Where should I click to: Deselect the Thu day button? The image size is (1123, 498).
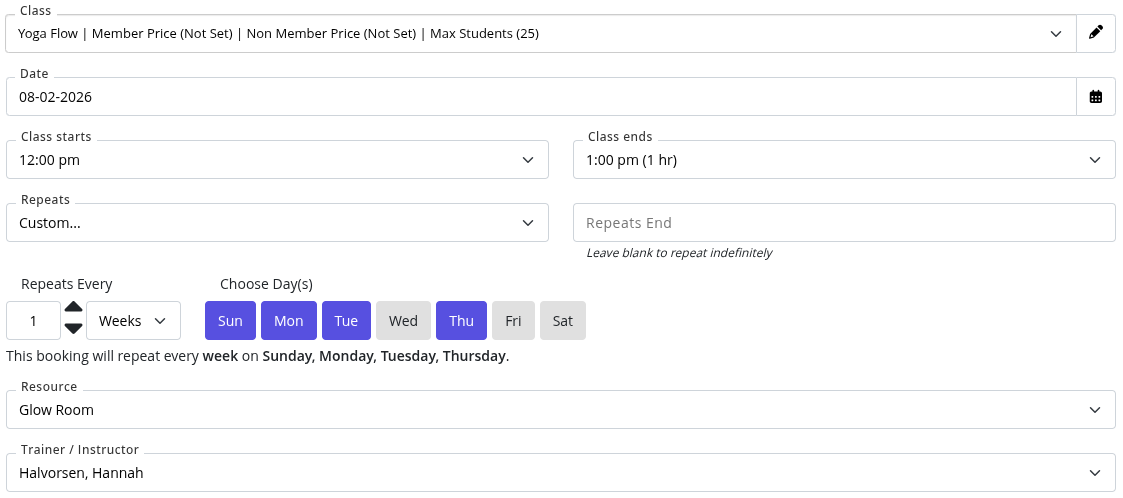(461, 320)
